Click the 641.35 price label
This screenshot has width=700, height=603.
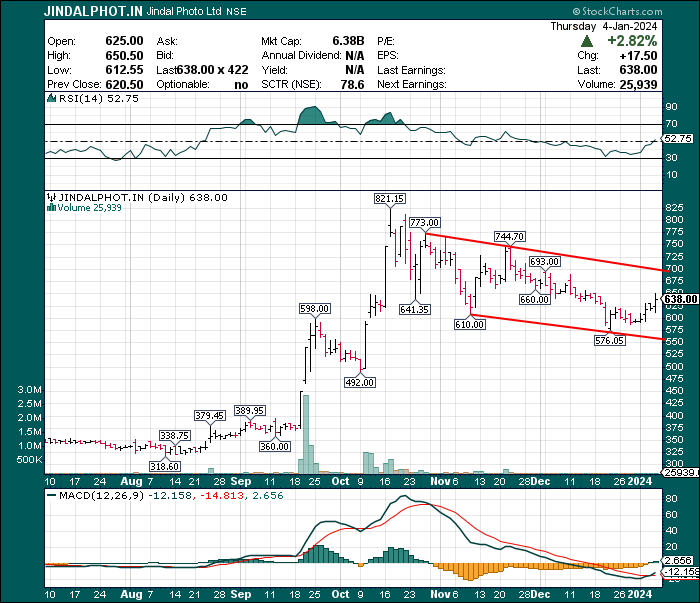pos(415,309)
